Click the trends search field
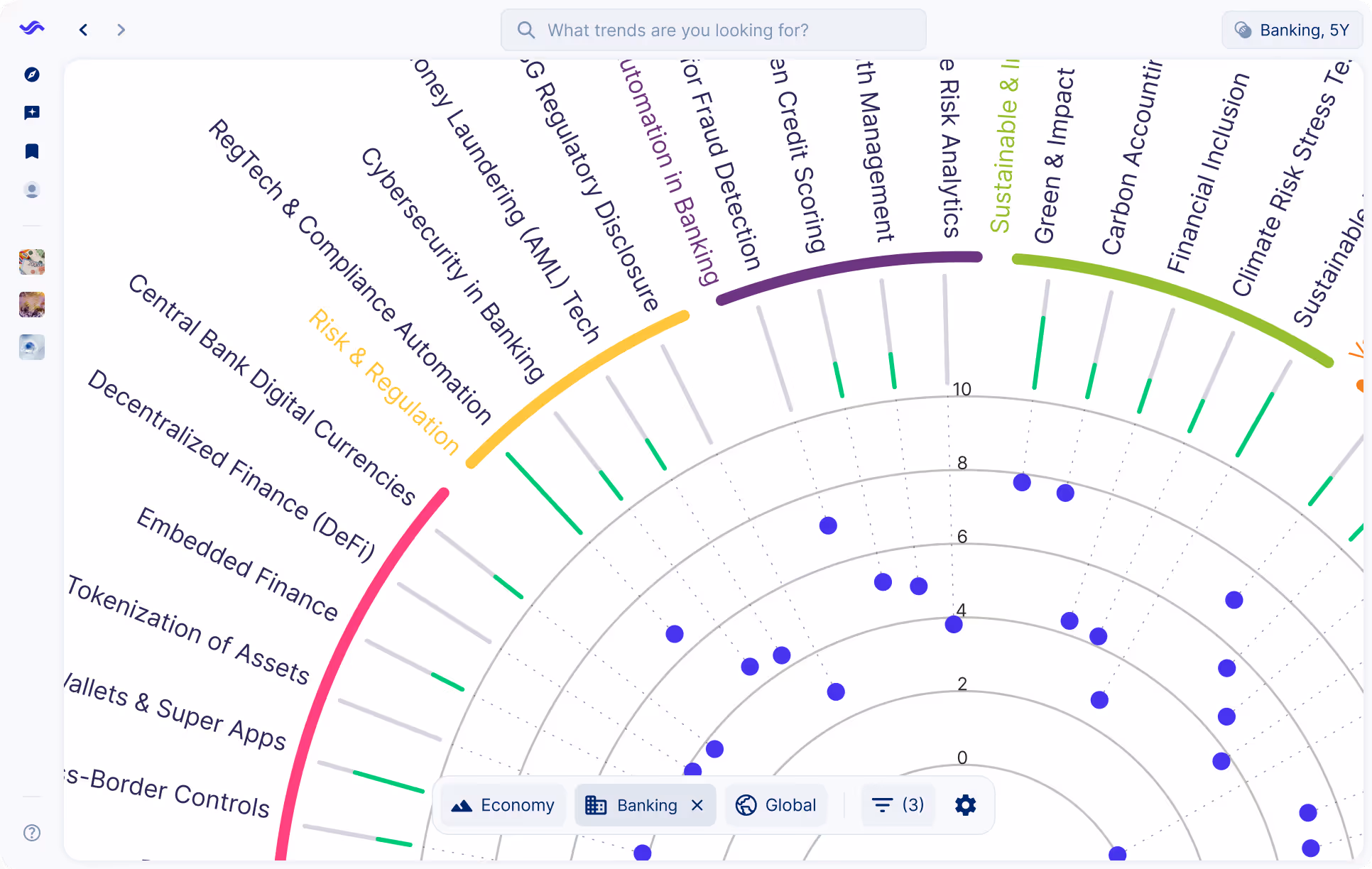The height and width of the screenshot is (869, 1372). tap(713, 30)
